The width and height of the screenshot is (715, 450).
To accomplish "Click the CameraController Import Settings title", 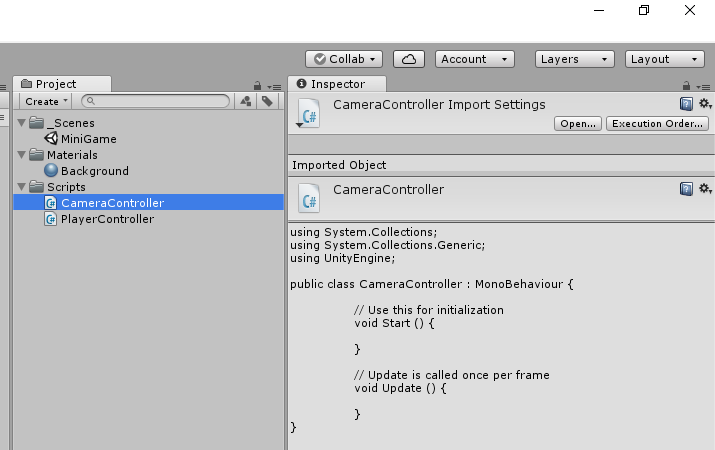I will (439, 104).
